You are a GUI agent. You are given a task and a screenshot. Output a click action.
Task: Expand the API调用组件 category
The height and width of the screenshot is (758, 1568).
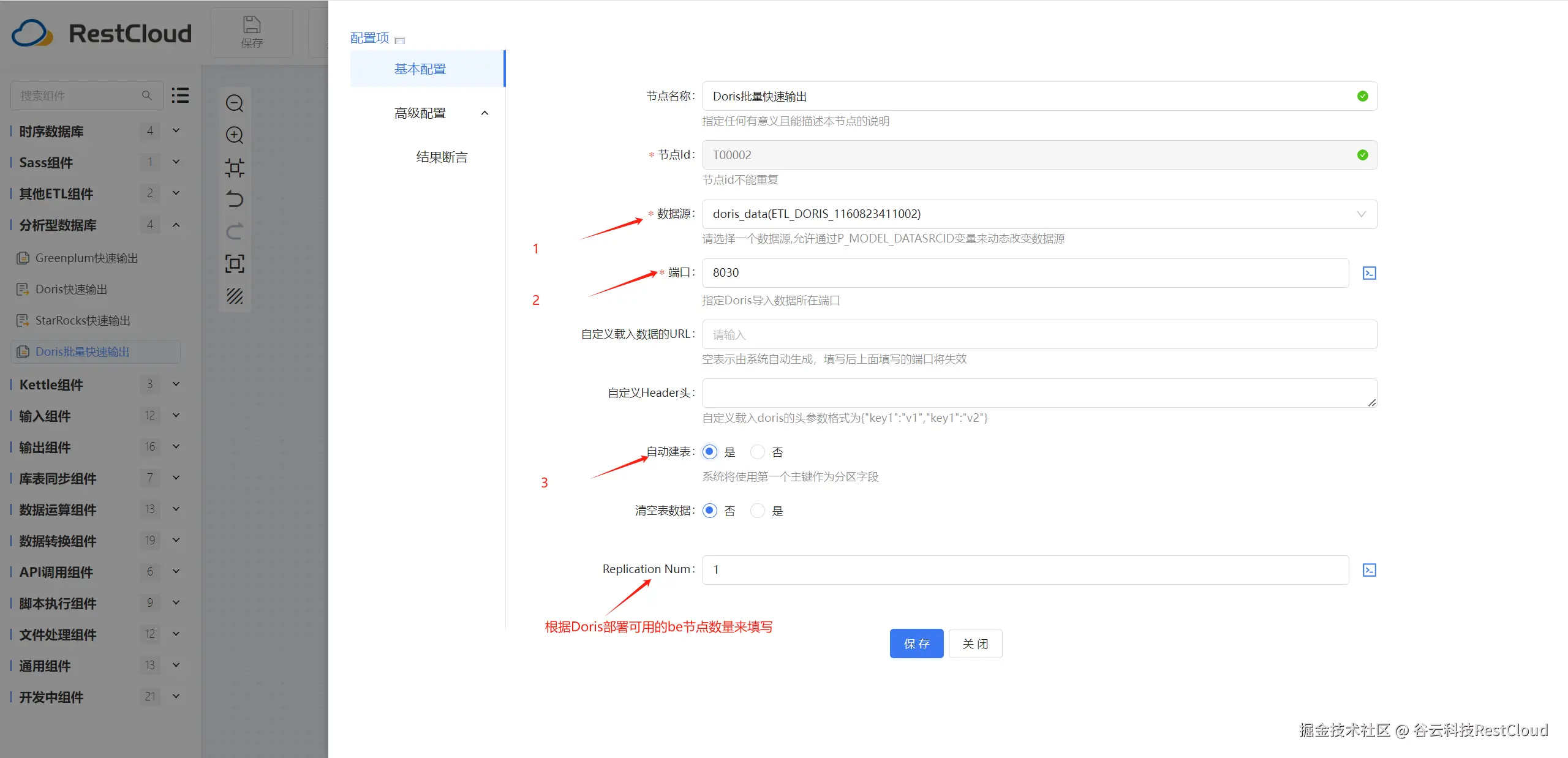click(176, 571)
